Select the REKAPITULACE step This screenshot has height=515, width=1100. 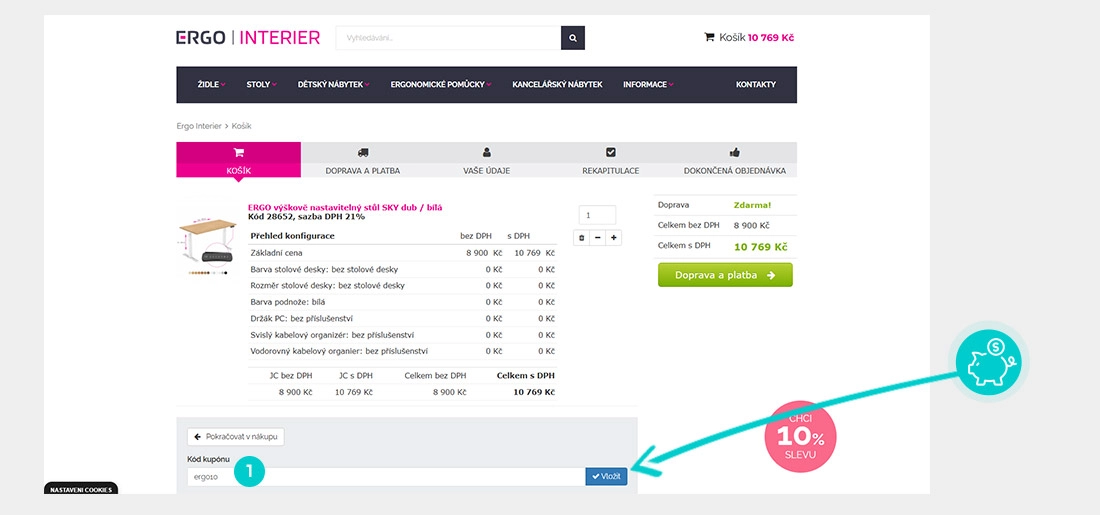pyautogui.click(x=610, y=160)
